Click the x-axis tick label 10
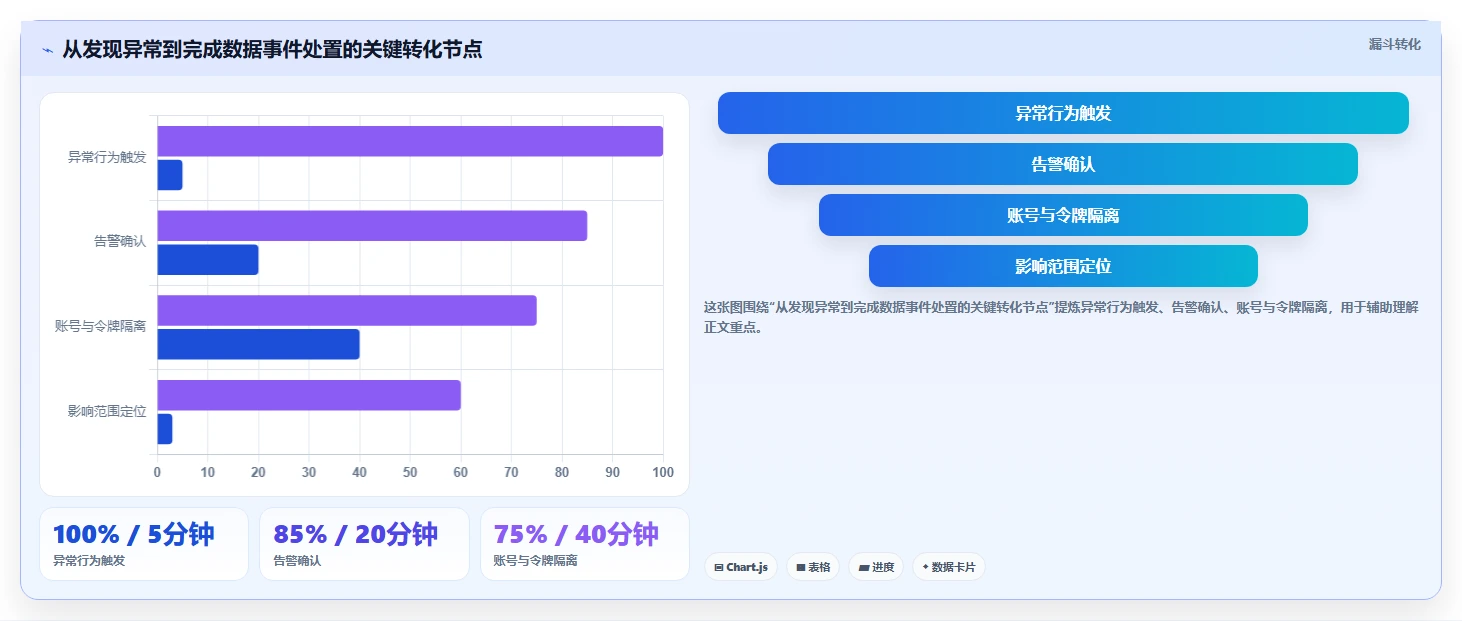The height and width of the screenshot is (621, 1462). pyautogui.click(x=208, y=472)
